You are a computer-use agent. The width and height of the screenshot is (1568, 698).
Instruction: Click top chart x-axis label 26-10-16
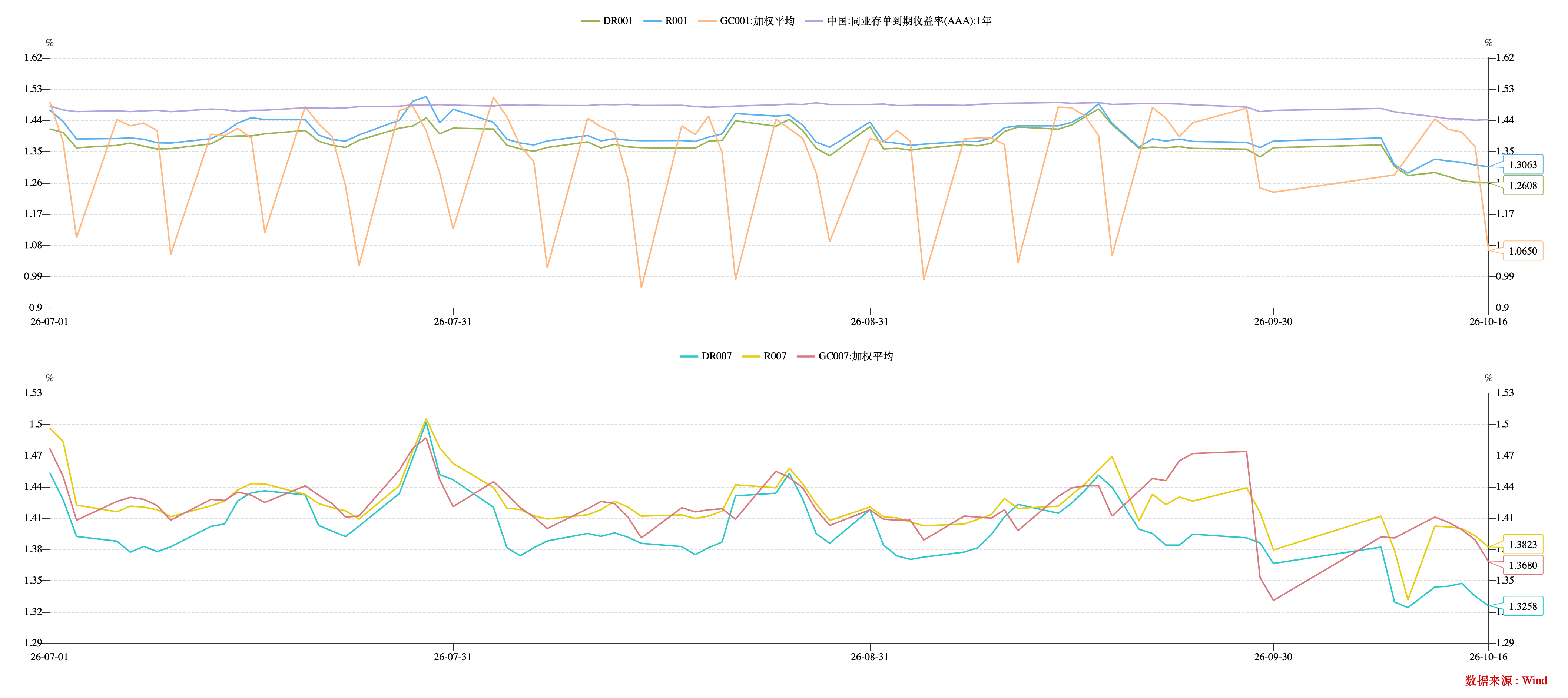[x=1488, y=321]
